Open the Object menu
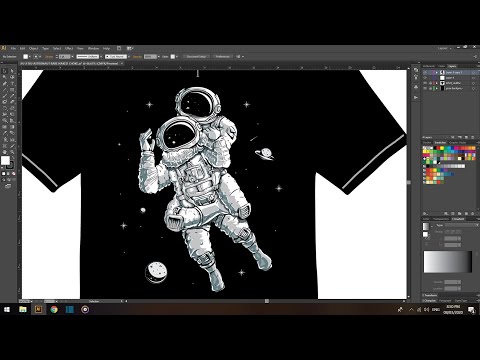 coord(33,48)
